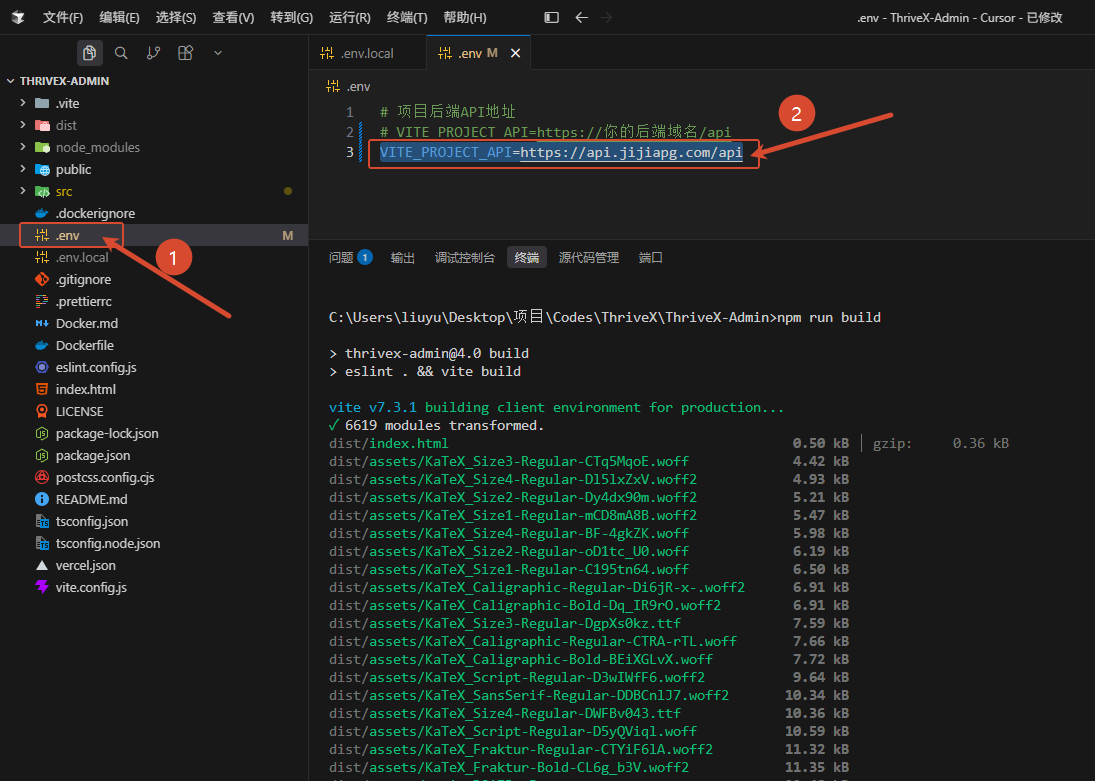The height and width of the screenshot is (781, 1095).
Task: Open the Extensions view icon
Action: pos(185,53)
